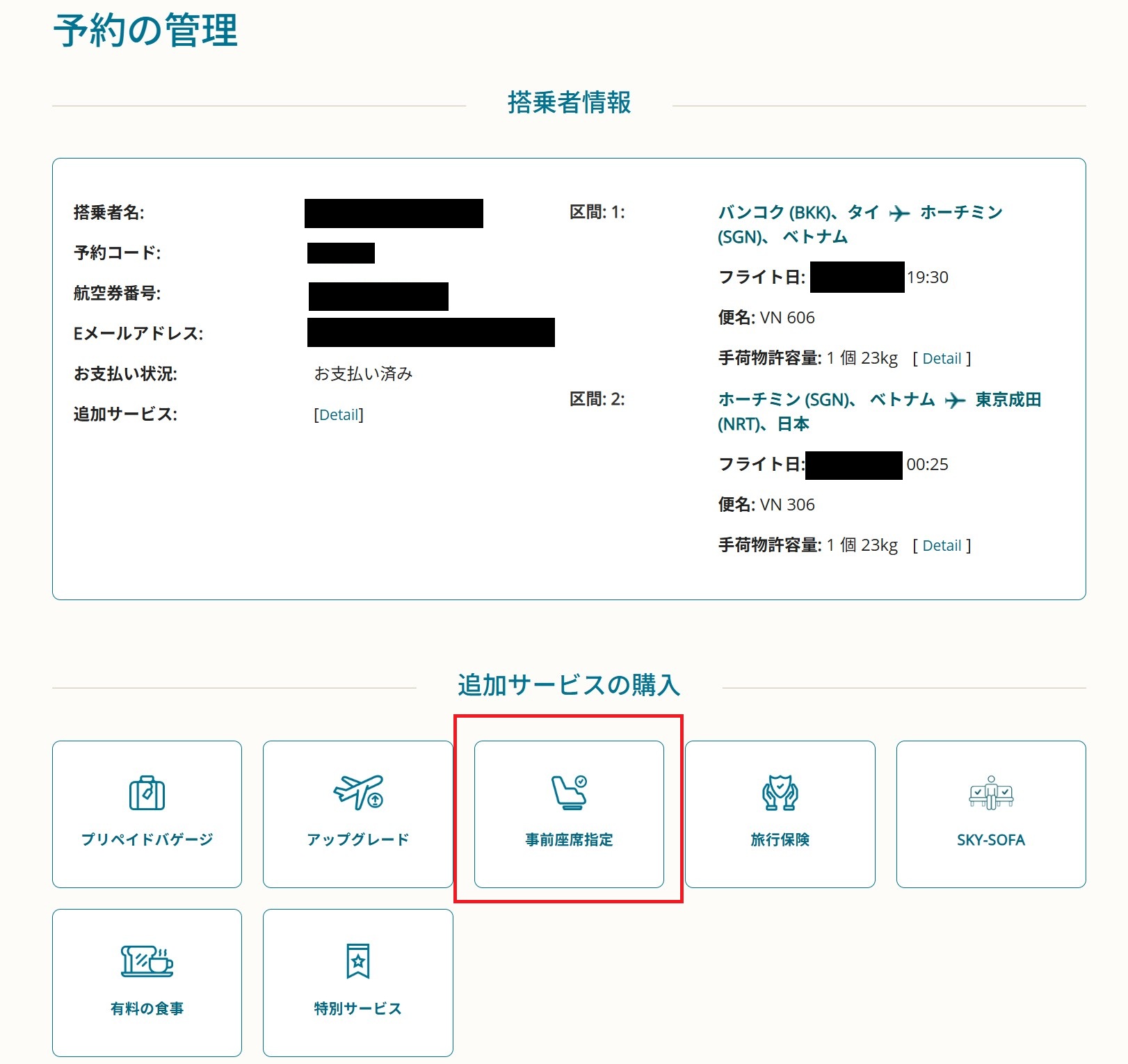Click the prepaid baggage suitcase icon

147,793
